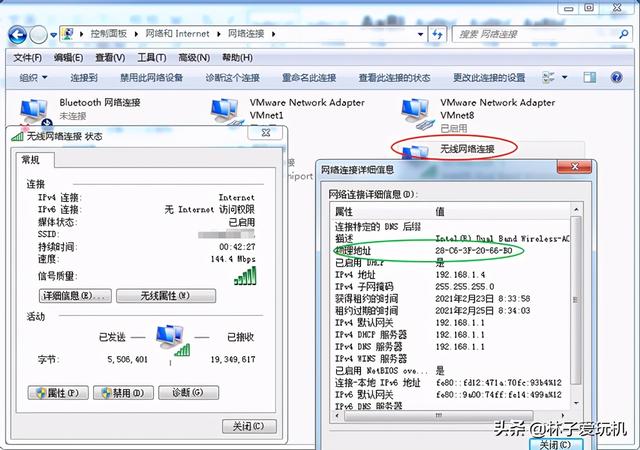Click 关闭(C) in the details dialog
The image size is (640, 450).
coord(556,444)
